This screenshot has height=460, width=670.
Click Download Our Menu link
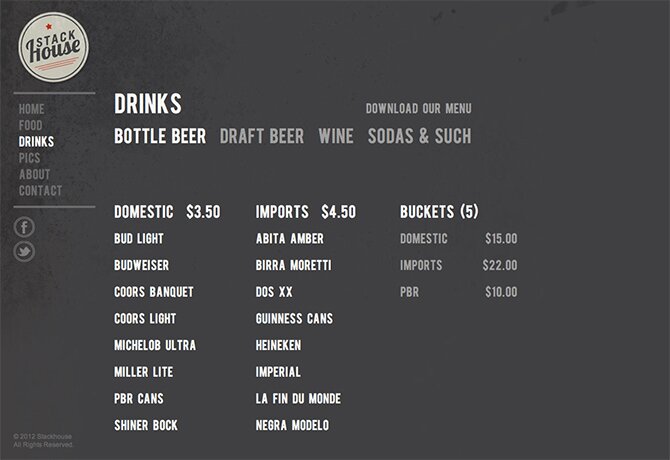419,108
